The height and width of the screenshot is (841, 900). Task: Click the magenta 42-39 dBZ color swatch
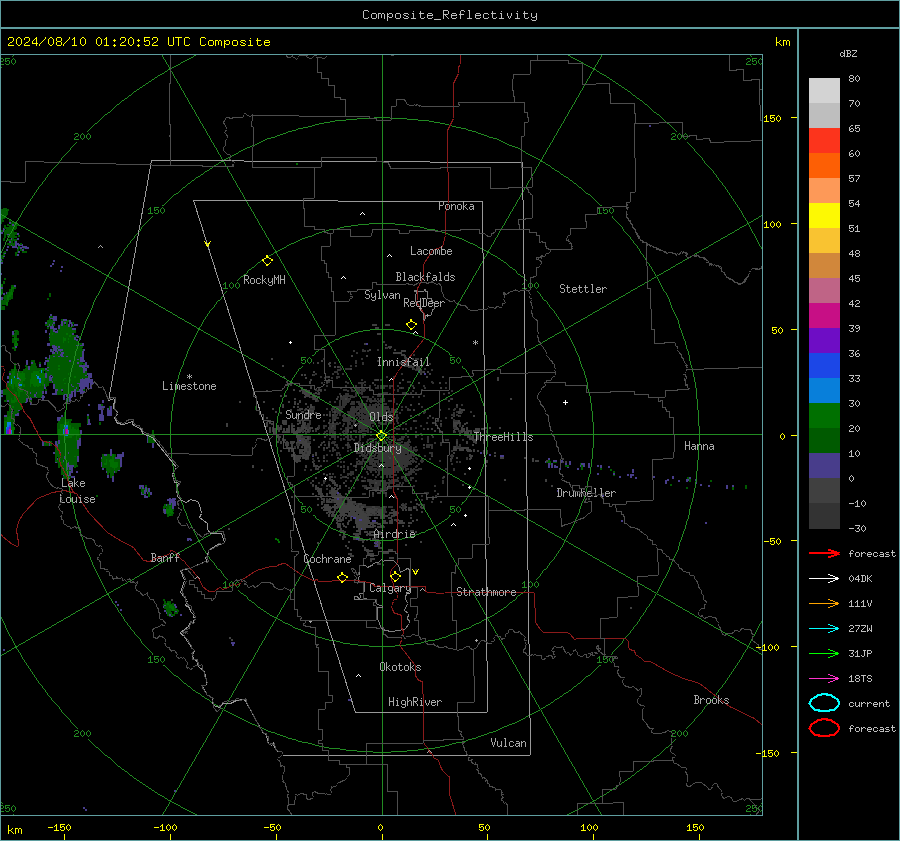[x=824, y=316]
